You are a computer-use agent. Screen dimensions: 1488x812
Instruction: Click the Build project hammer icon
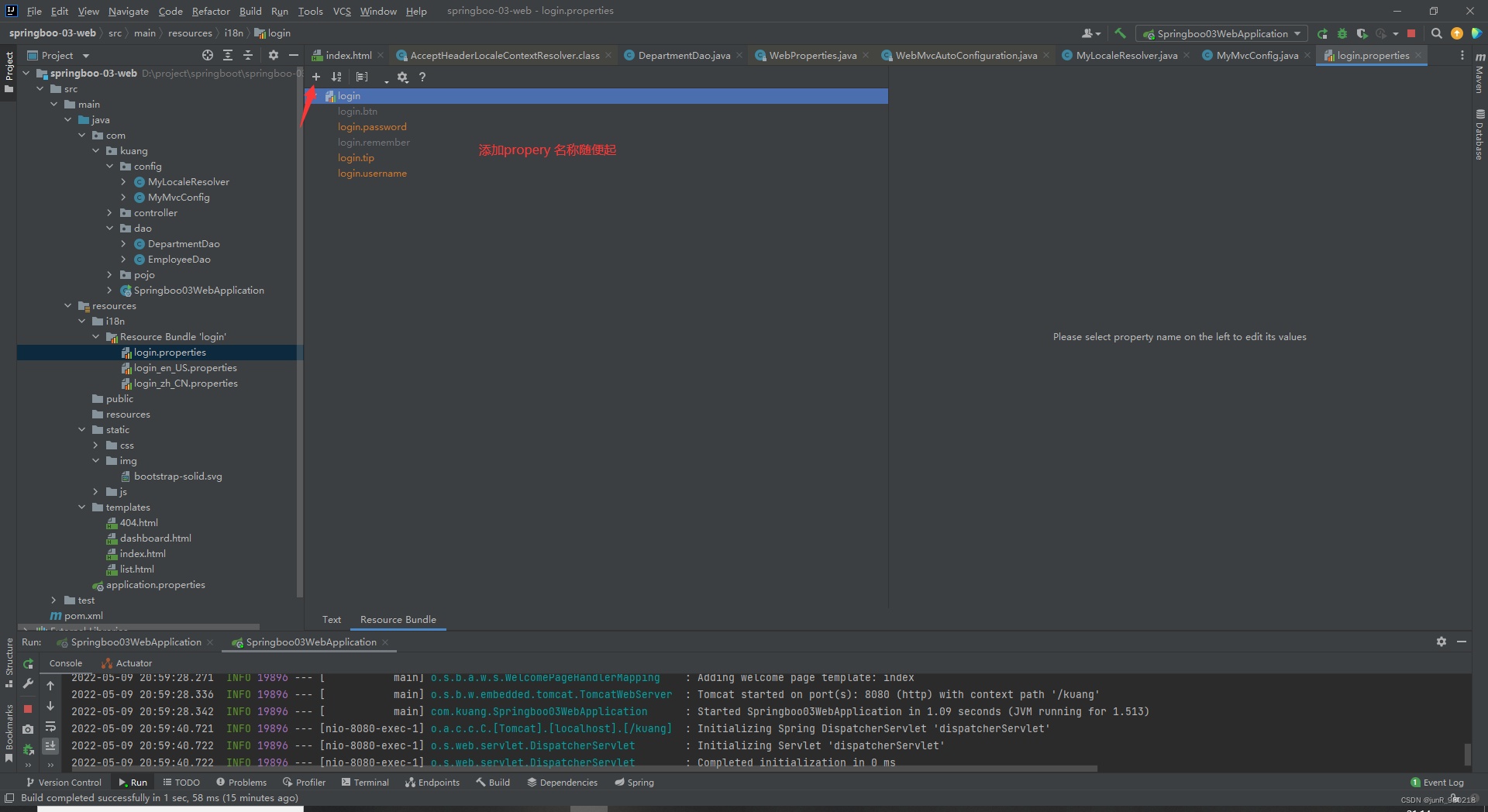point(1120,33)
